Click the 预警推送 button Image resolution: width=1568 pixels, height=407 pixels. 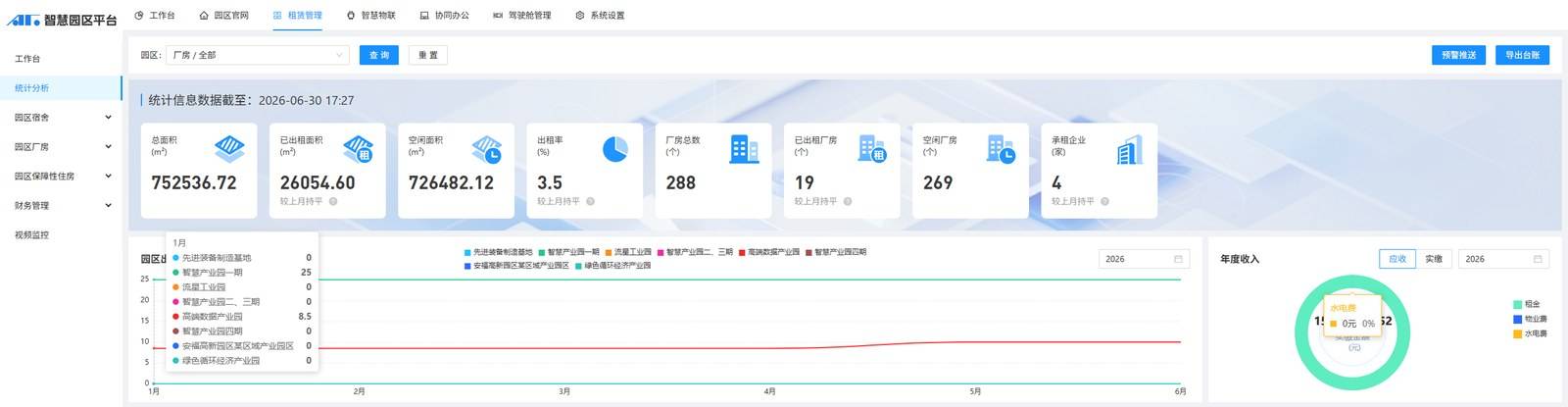(x=1458, y=55)
